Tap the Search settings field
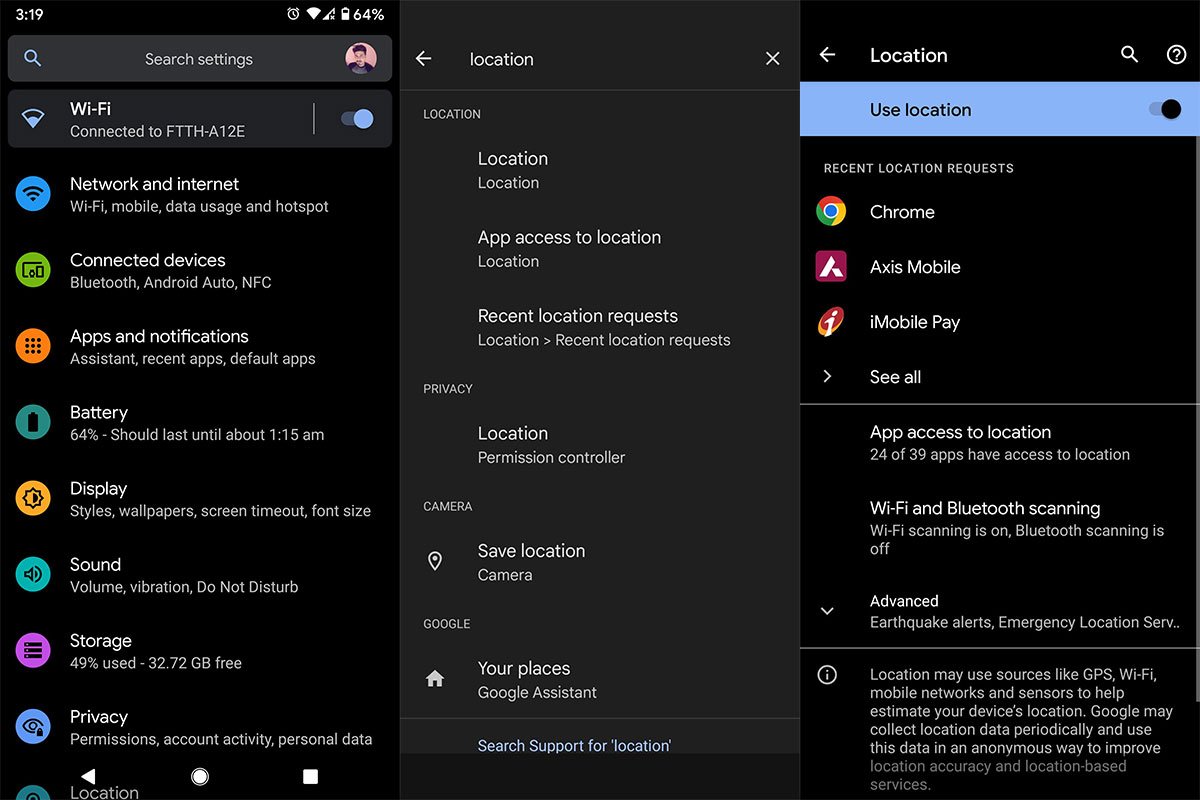This screenshot has height=800, width=1200. [x=198, y=59]
